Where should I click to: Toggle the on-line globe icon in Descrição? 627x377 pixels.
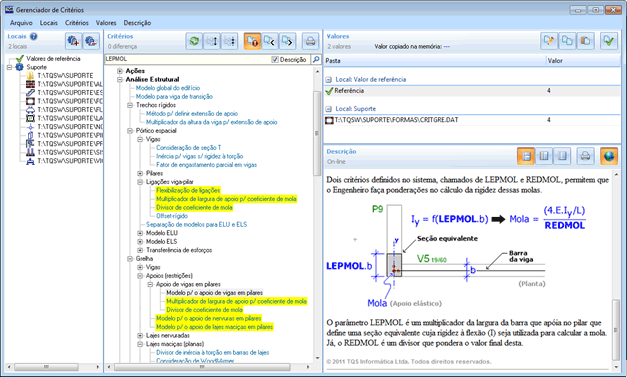tap(609, 156)
